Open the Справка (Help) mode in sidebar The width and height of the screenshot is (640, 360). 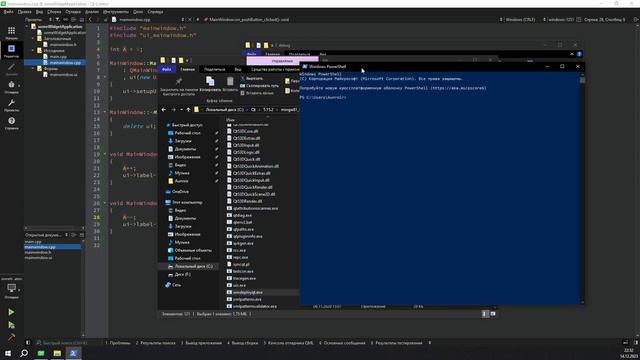click(x=11, y=122)
